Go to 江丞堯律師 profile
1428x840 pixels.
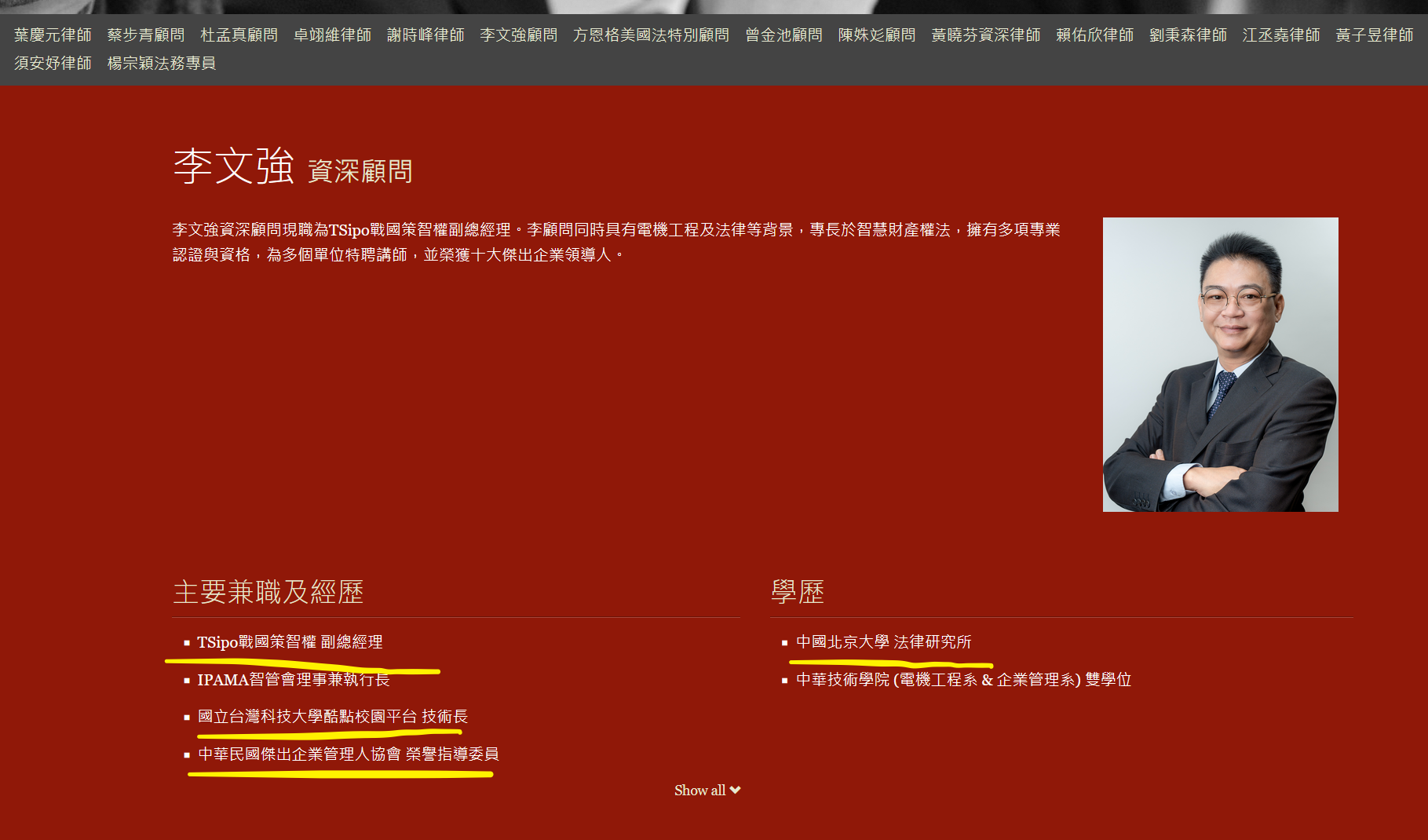pos(1281,35)
